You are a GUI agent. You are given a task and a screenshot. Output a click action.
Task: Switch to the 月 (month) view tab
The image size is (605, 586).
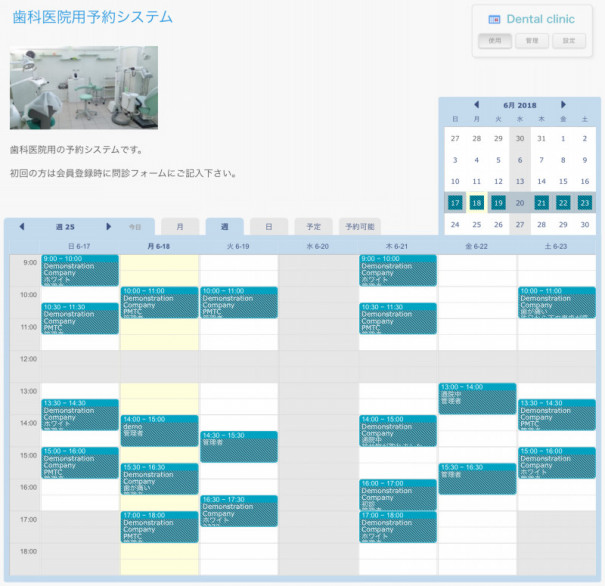coord(179,227)
